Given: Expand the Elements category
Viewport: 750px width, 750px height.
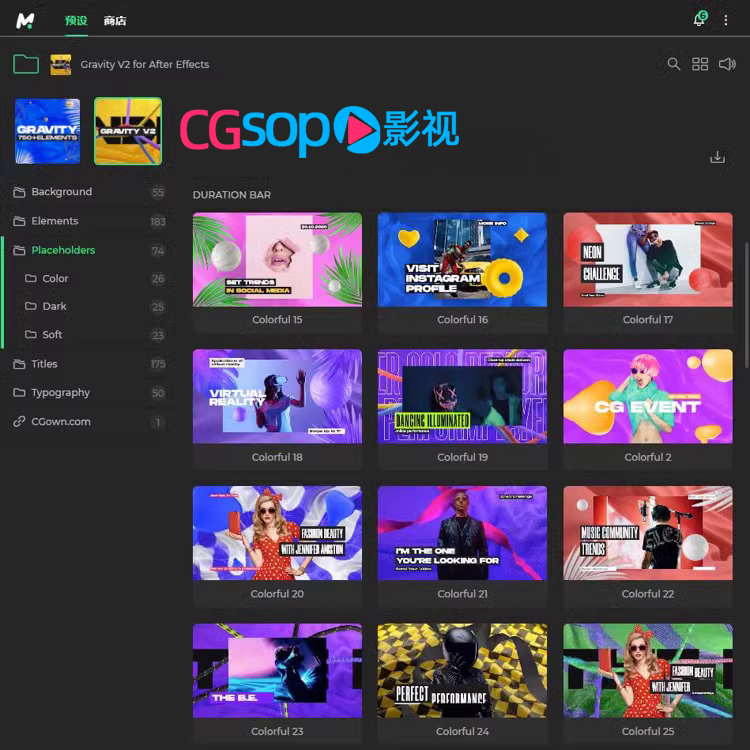Looking at the screenshot, I should pos(54,221).
